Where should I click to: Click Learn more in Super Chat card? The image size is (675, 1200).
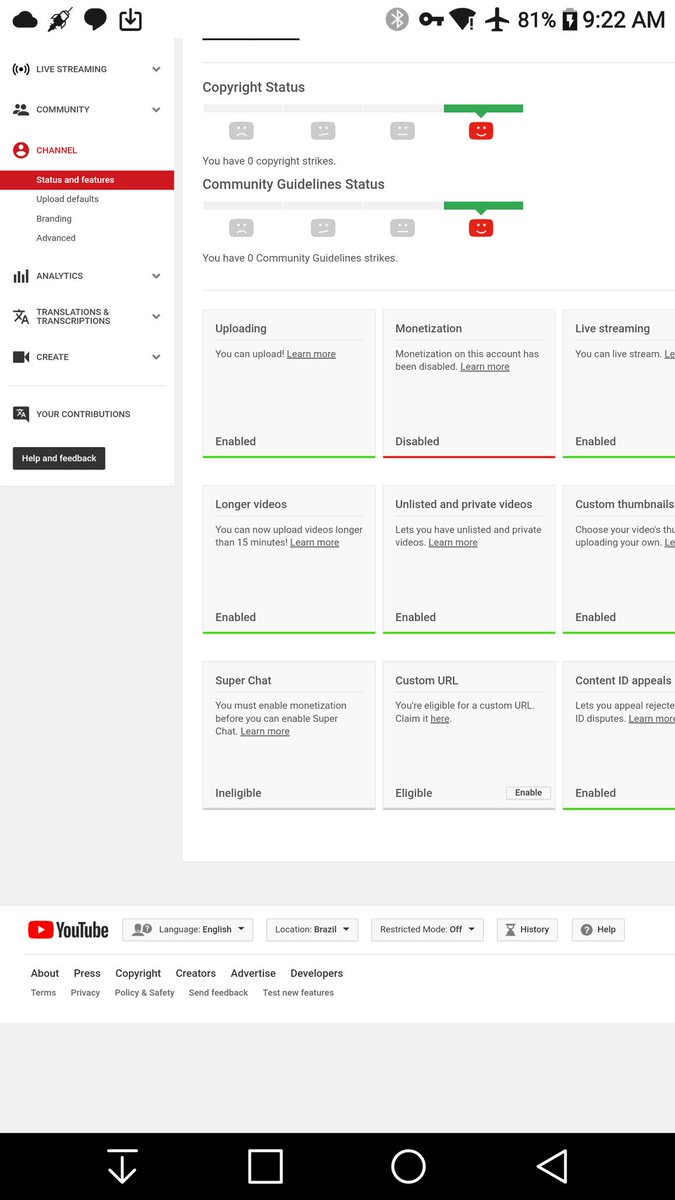pyautogui.click(x=265, y=732)
